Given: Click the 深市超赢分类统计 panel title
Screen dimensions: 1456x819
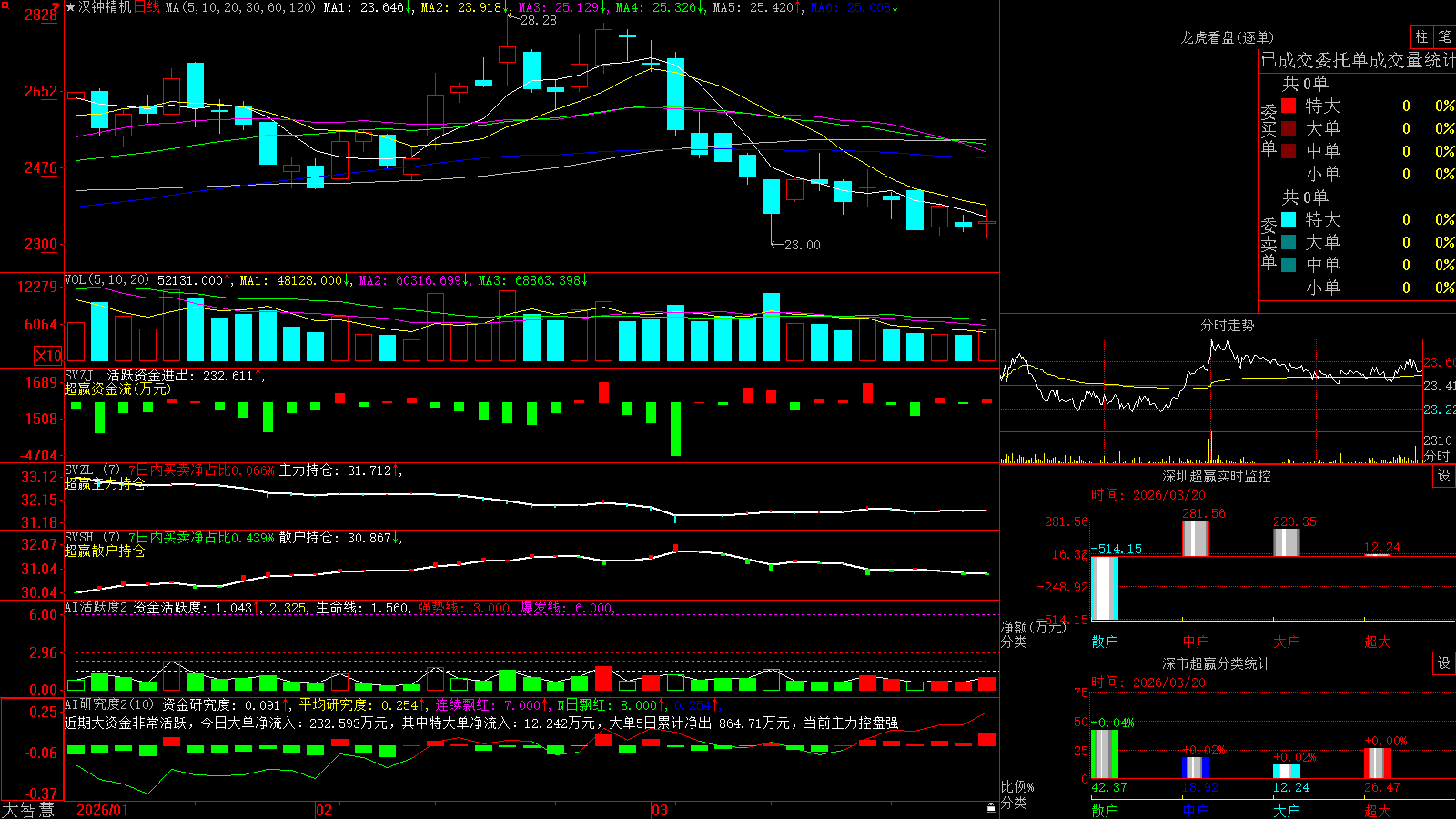Looking at the screenshot, I should coord(1217,663).
